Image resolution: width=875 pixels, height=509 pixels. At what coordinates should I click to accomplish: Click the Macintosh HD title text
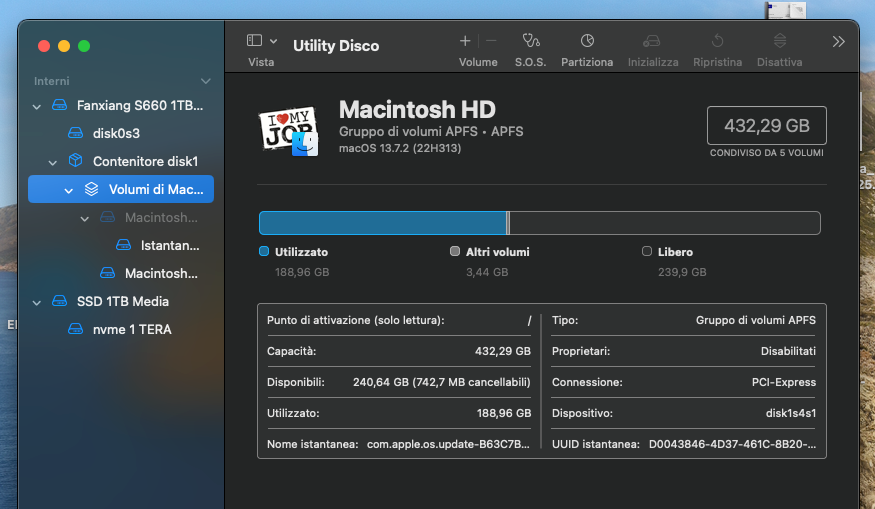point(417,109)
